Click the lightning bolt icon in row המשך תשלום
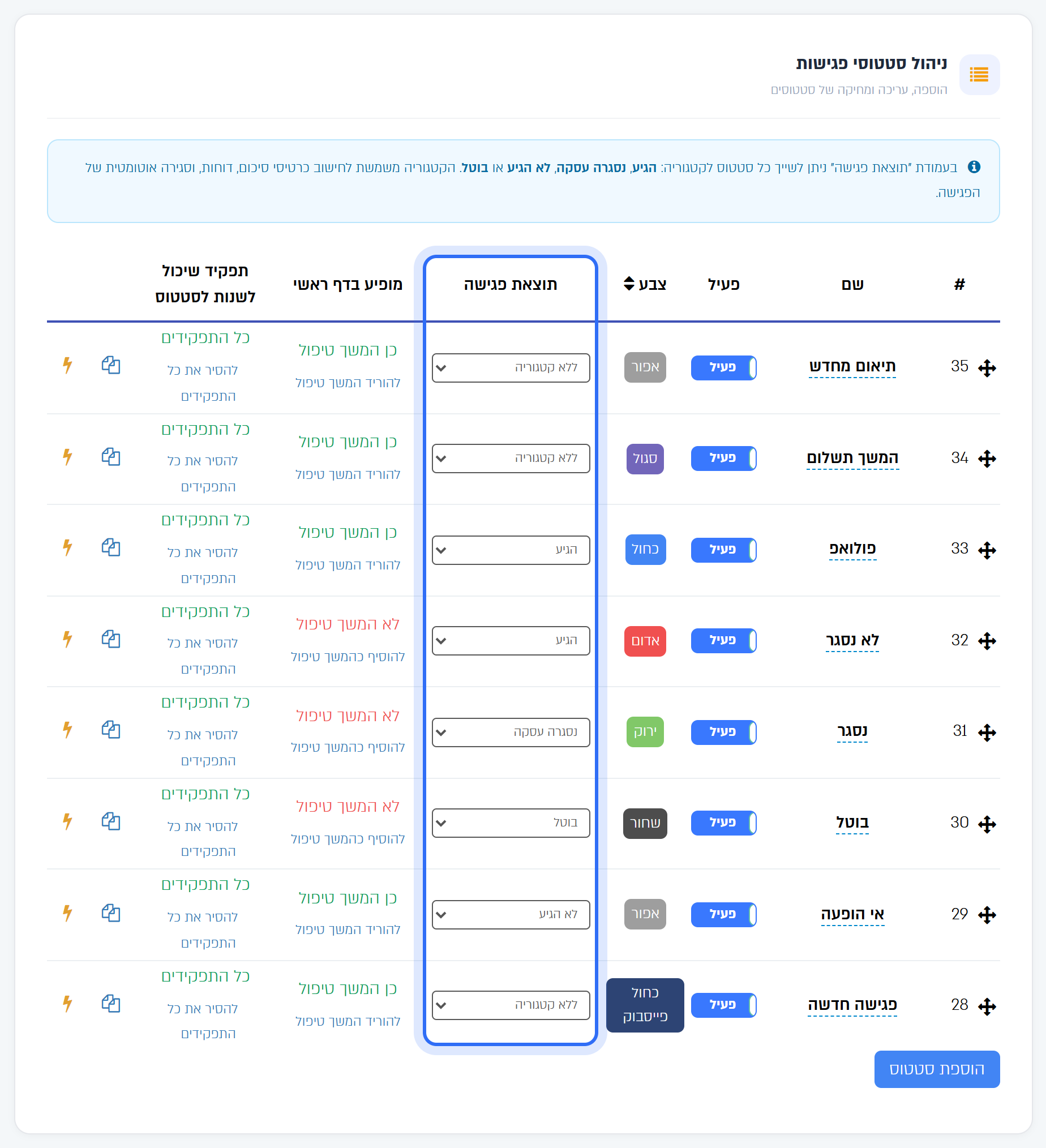 pyautogui.click(x=67, y=457)
